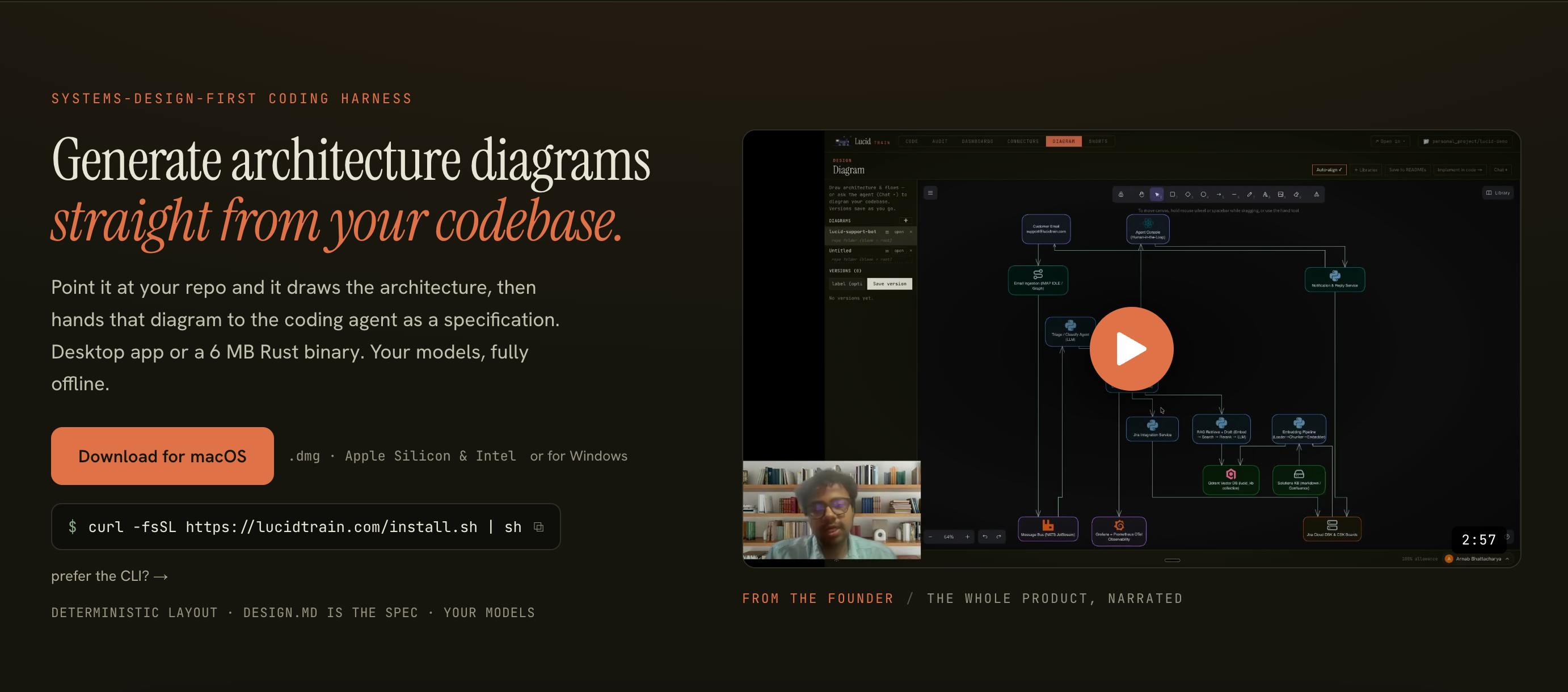Select the Agent Console diagram node

pyautogui.click(x=1148, y=229)
